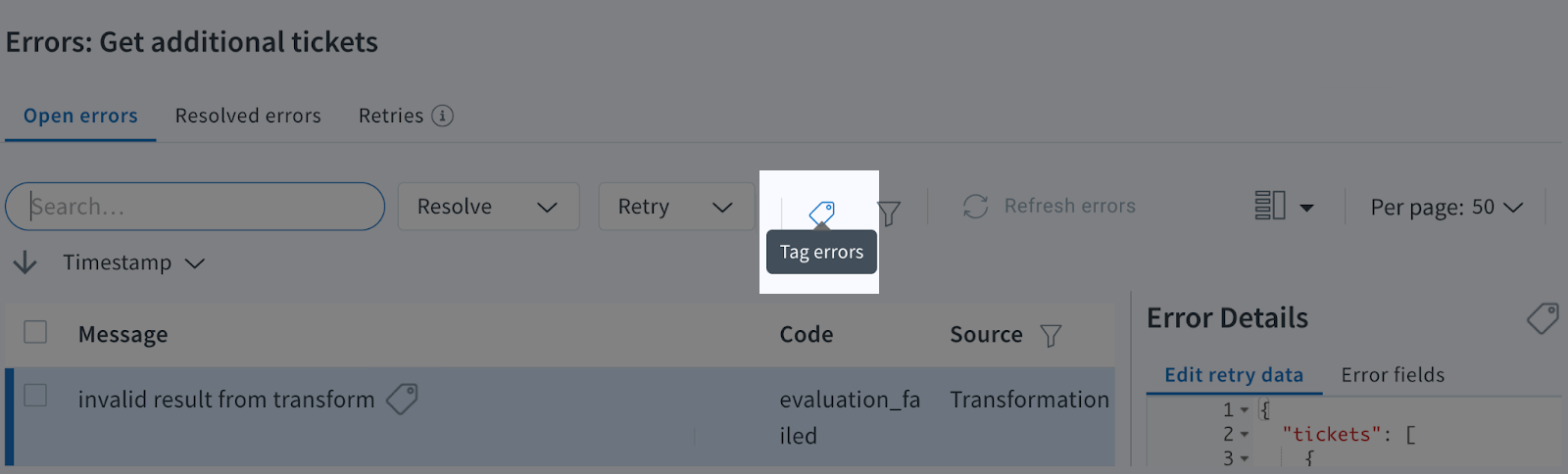Expand the Timestamp sort dropdown

(134, 262)
